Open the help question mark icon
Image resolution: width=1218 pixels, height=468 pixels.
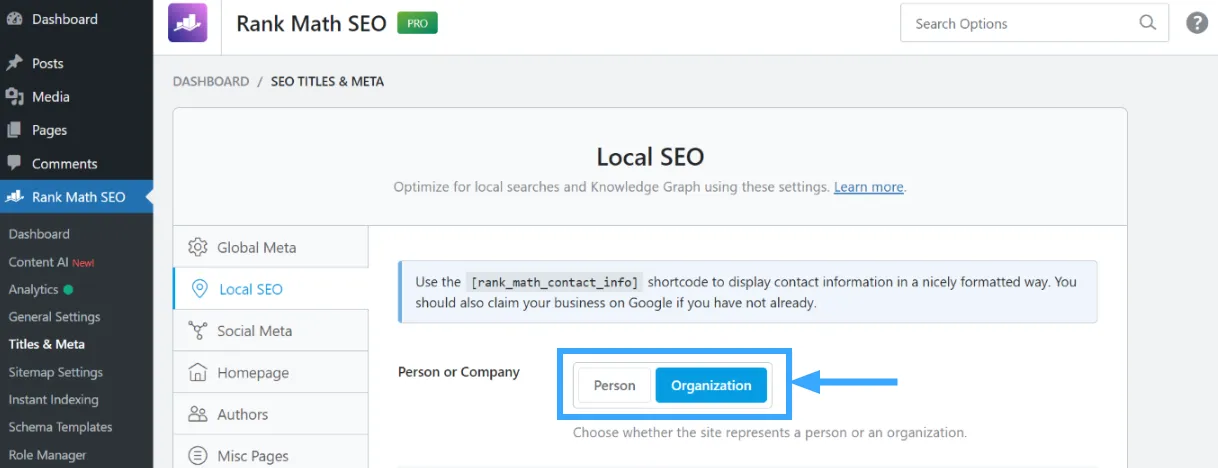[1196, 23]
